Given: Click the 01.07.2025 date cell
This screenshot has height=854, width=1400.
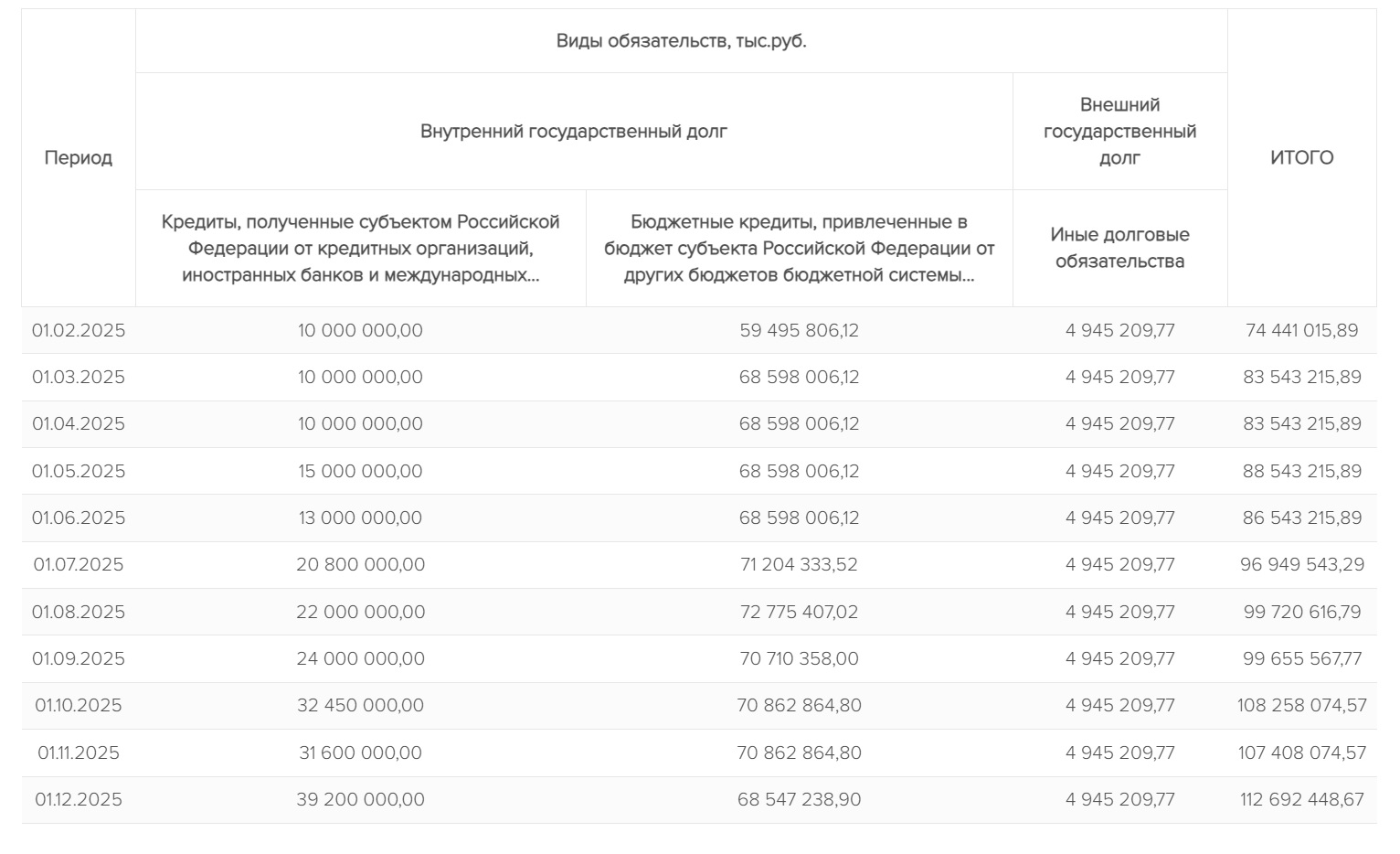Looking at the screenshot, I should click(x=79, y=564).
